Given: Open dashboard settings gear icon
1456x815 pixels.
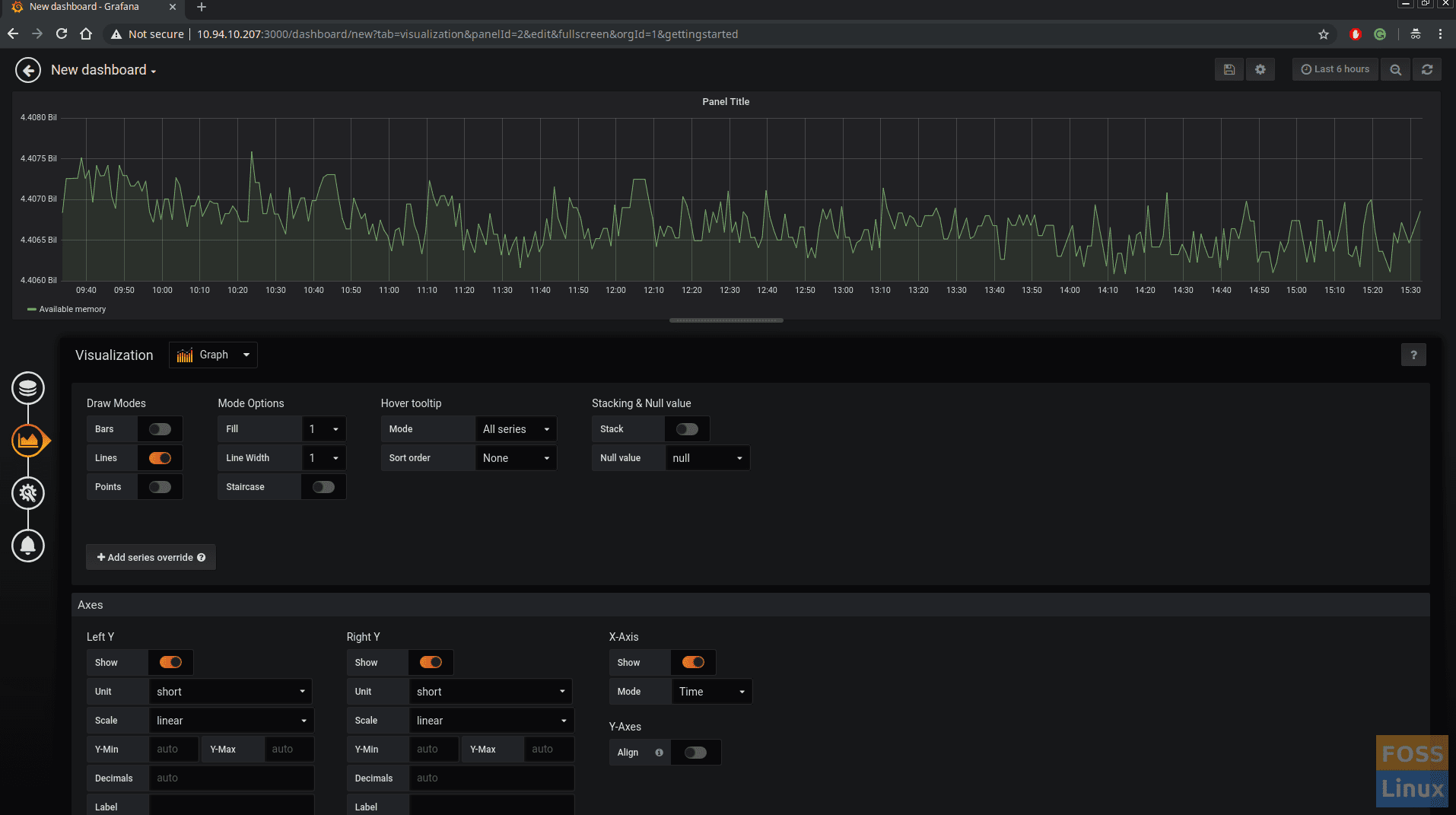Looking at the screenshot, I should point(1260,69).
